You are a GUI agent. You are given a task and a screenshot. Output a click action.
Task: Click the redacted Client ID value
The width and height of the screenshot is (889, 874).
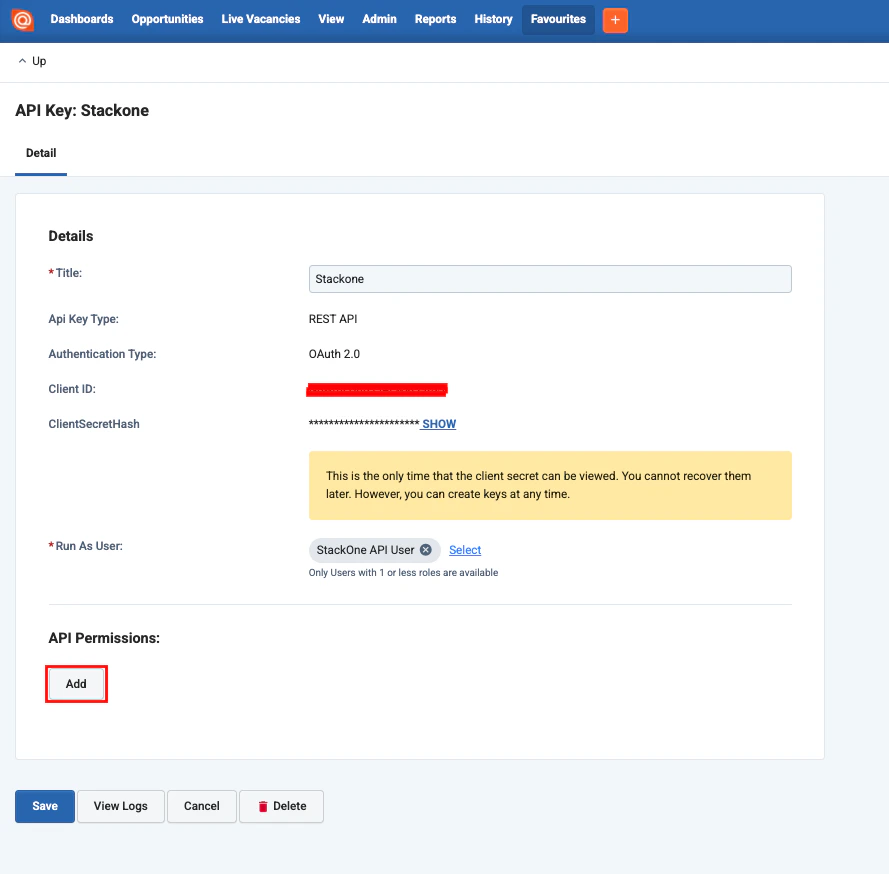377,390
